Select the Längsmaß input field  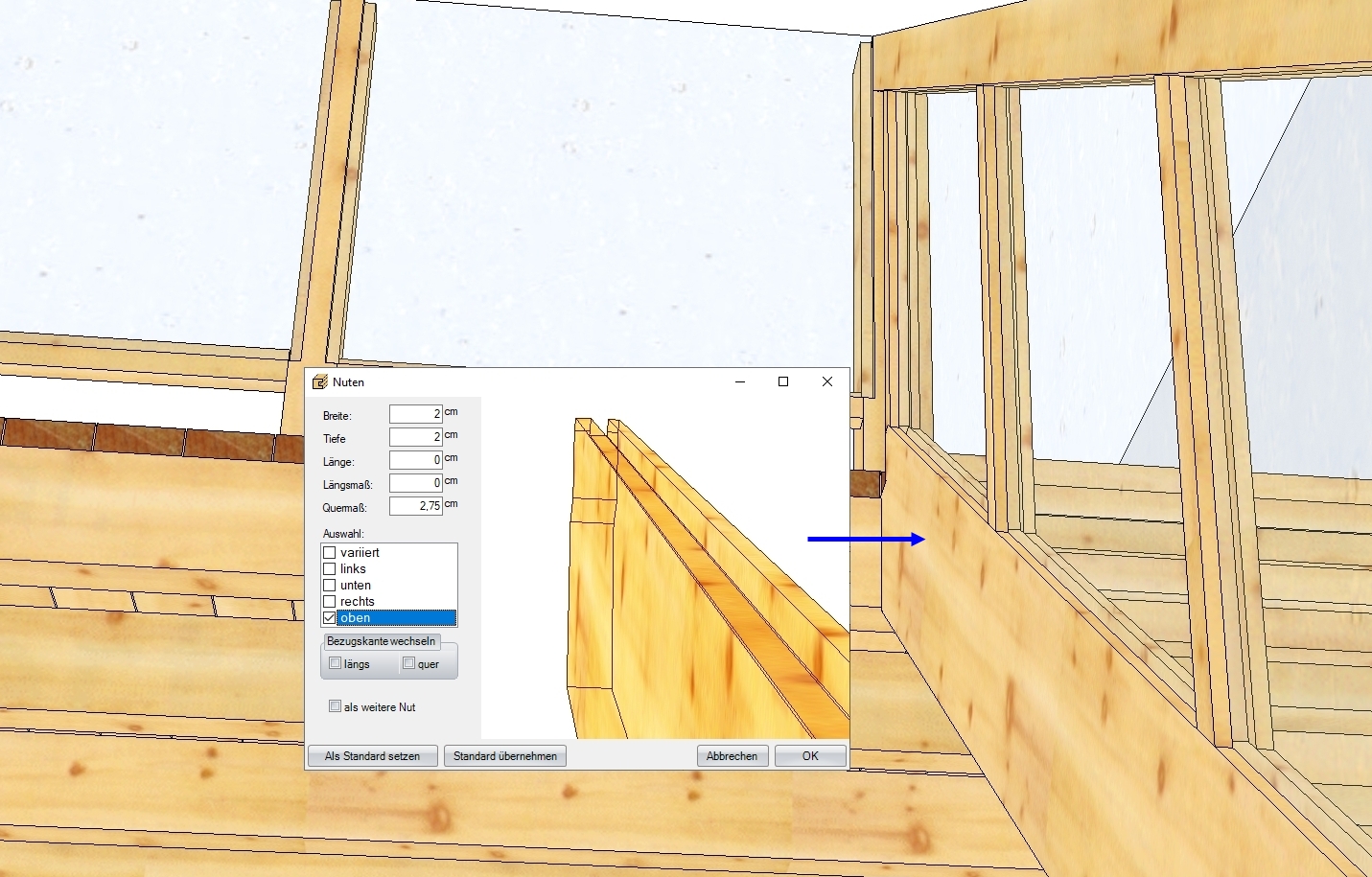click(x=415, y=483)
